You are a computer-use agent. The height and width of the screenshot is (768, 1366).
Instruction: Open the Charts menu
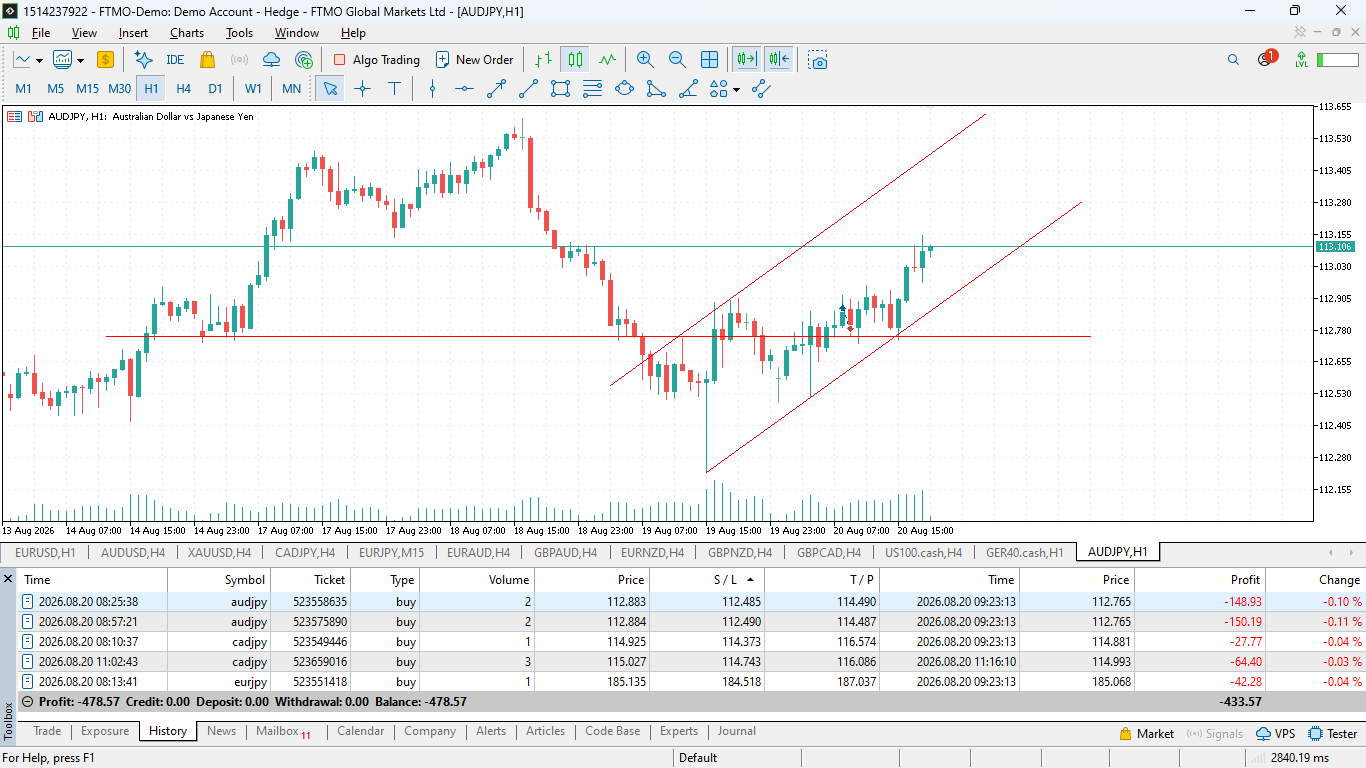click(187, 33)
